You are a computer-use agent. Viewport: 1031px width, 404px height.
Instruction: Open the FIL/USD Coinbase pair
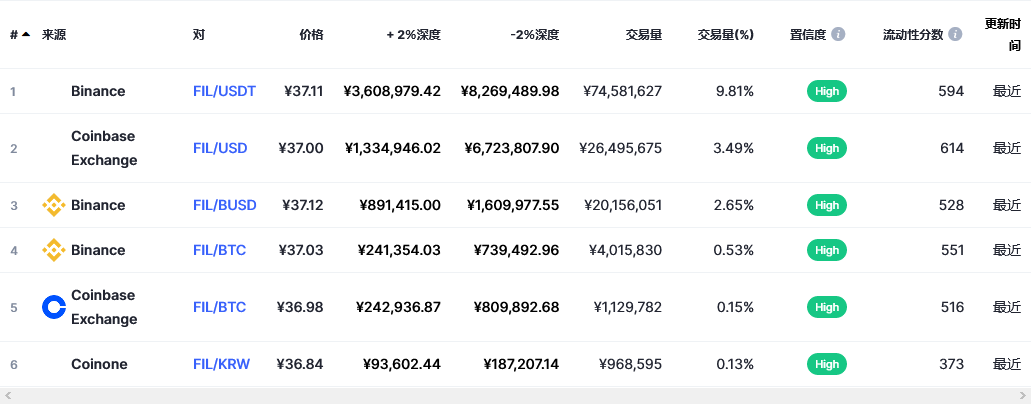point(220,148)
